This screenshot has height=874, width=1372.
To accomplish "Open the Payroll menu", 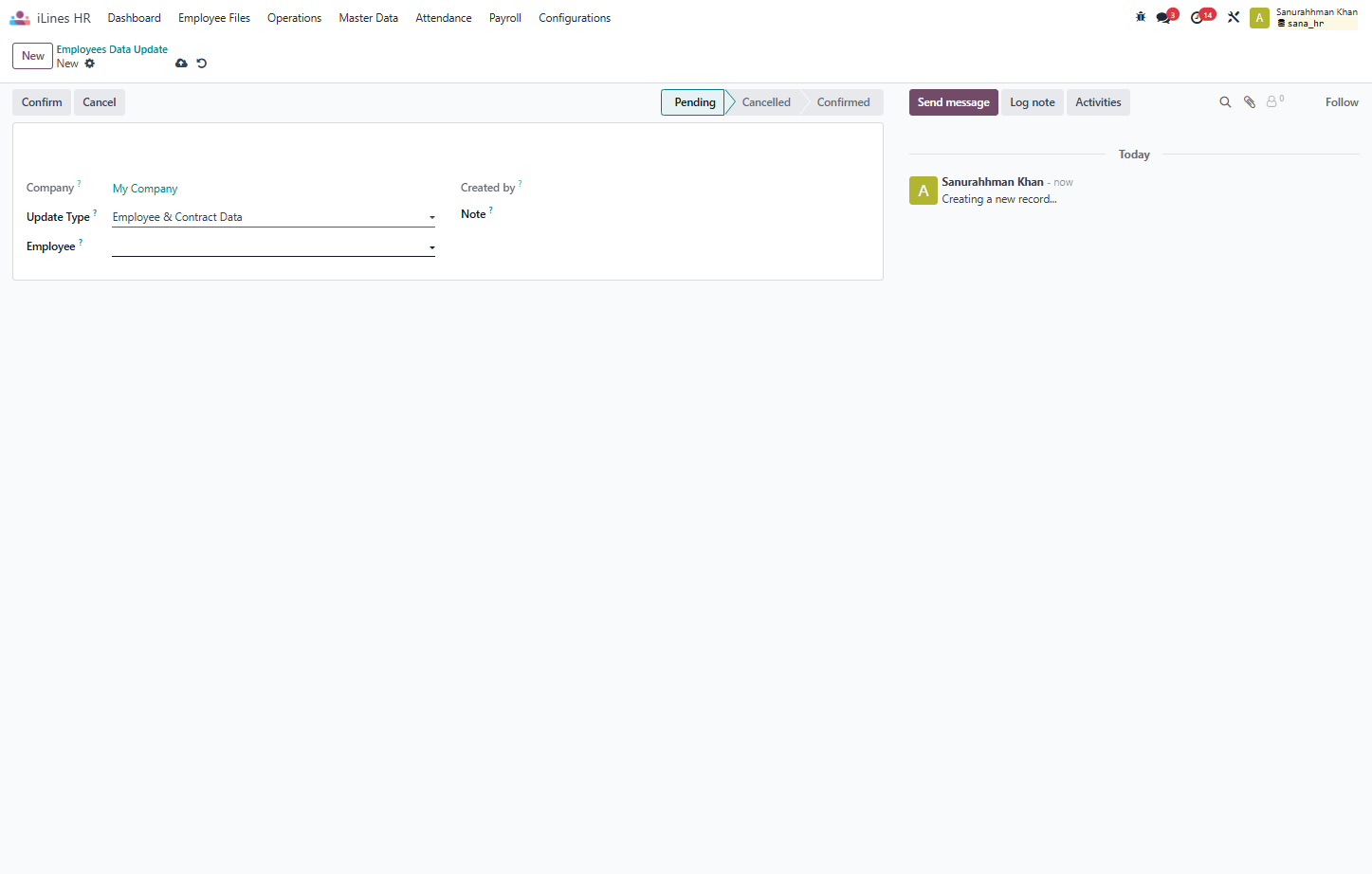I will pyautogui.click(x=505, y=18).
